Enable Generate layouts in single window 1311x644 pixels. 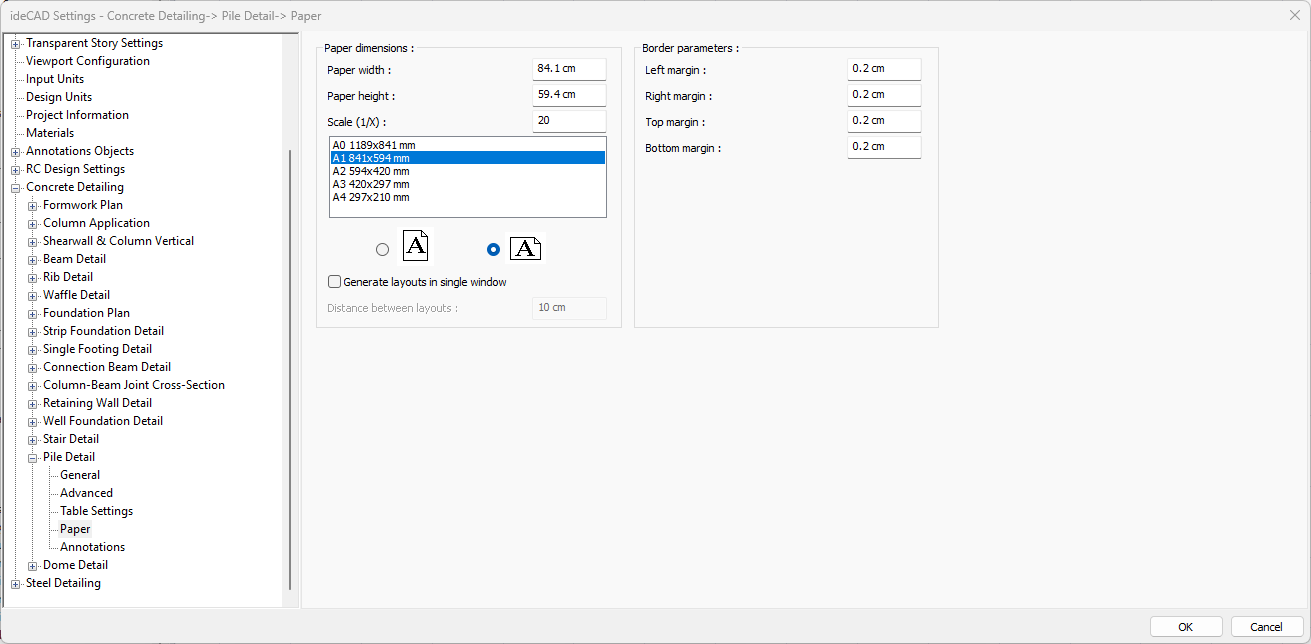[x=335, y=282]
